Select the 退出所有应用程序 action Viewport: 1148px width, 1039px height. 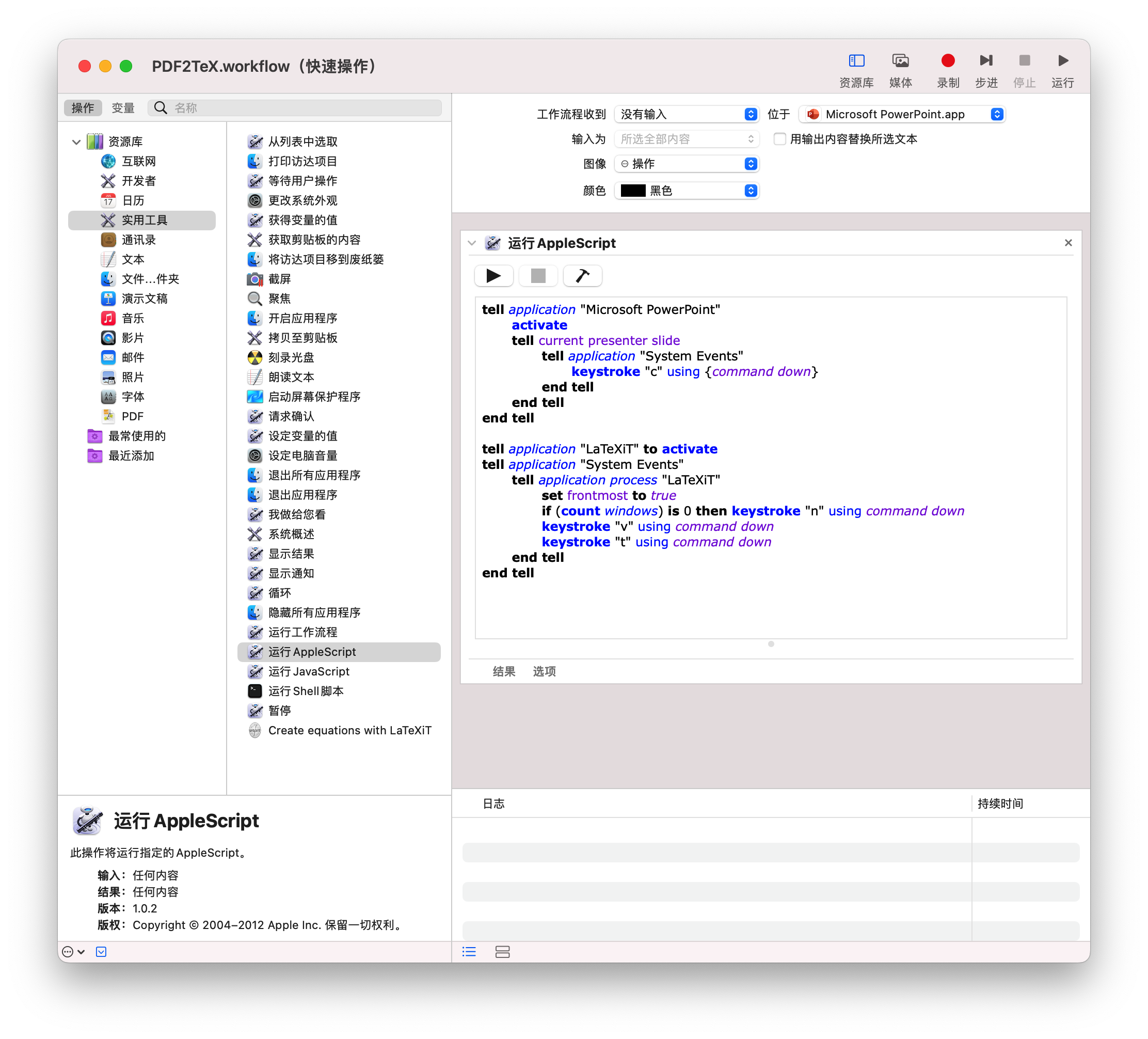click(x=339, y=476)
